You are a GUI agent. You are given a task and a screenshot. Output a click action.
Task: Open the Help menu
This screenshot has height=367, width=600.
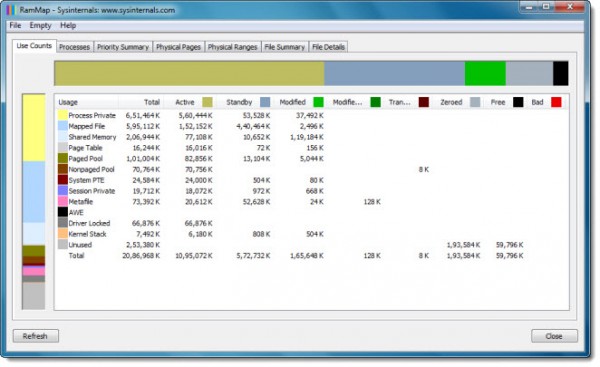tap(68, 26)
